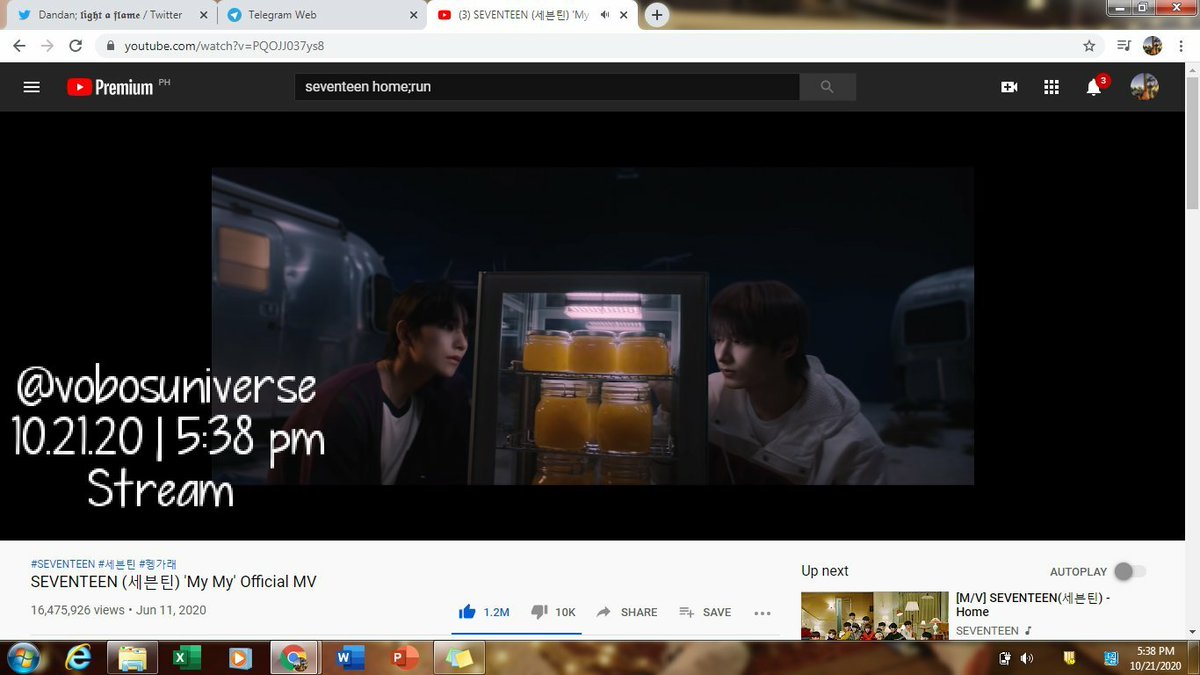Click the YouTube search magnifier button
Screen dimensions: 1200x675
tap(827, 87)
